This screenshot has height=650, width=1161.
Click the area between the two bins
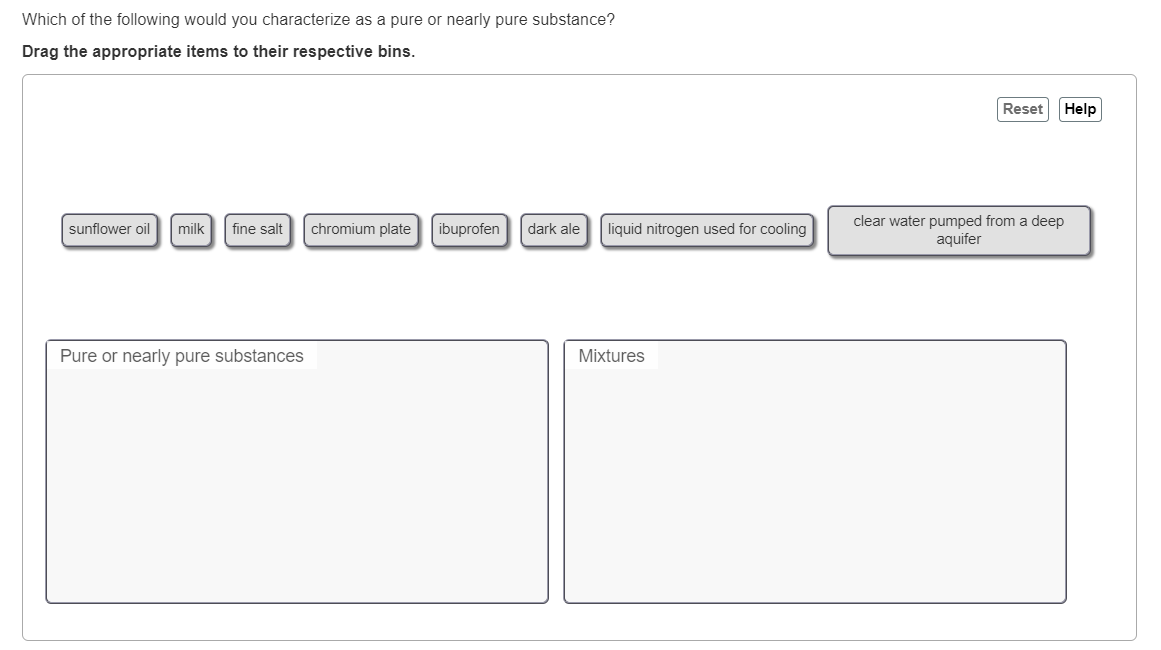pyautogui.click(x=556, y=470)
